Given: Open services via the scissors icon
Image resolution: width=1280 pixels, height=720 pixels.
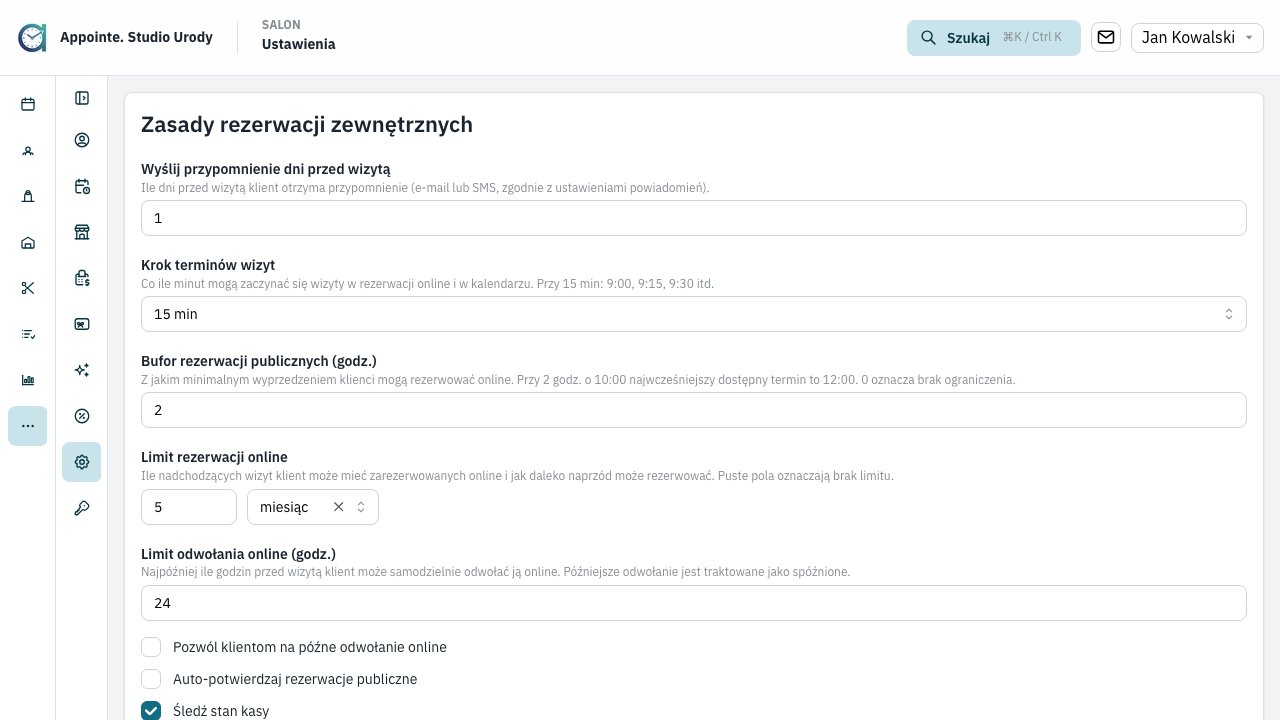Looking at the screenshot, I should [28, 288].
